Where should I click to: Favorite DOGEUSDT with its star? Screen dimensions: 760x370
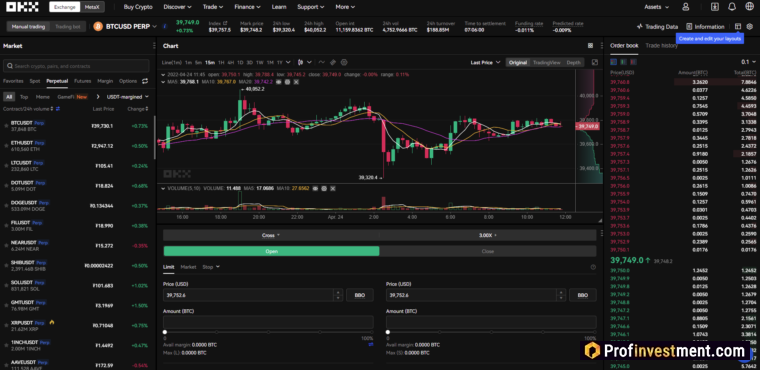pyautogui.click(x=6, y=206)
